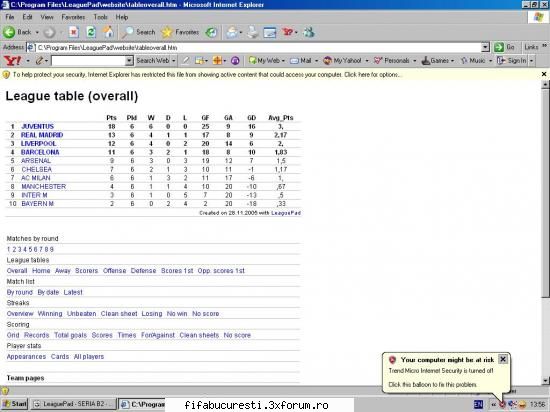Open My Yahoo! toolbar button
Screen dimensions: 550x412
point(342,61)
